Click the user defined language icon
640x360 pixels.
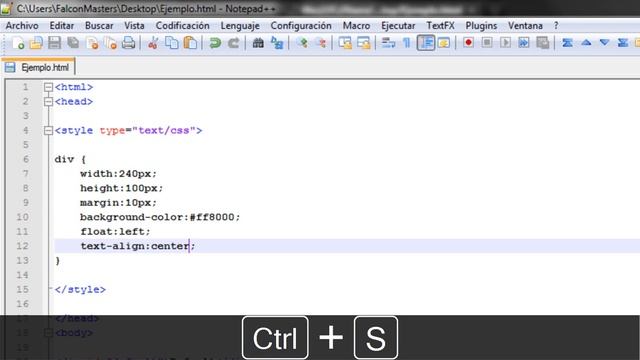444,42
